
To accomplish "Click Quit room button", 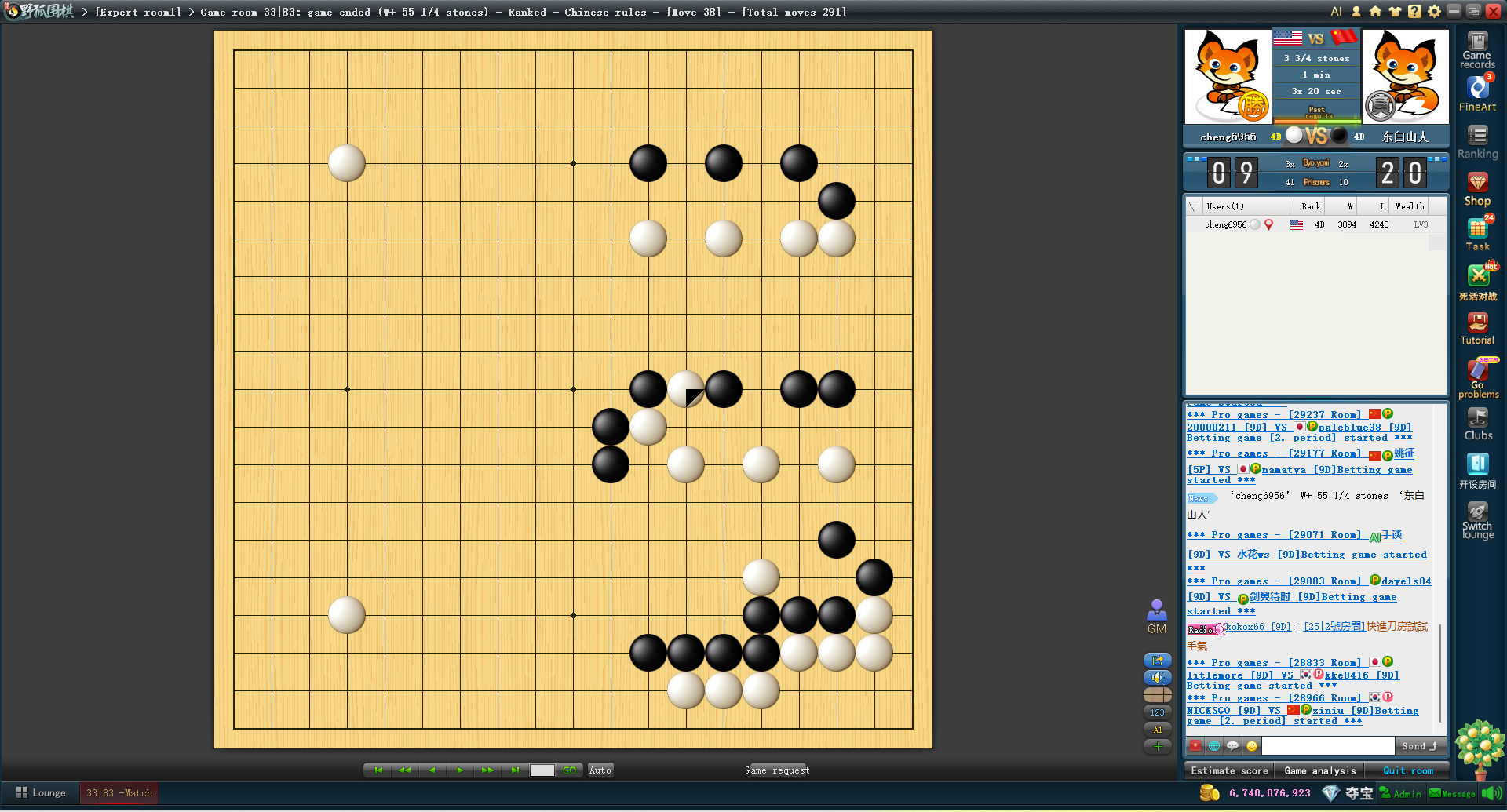I will 1407,771.
